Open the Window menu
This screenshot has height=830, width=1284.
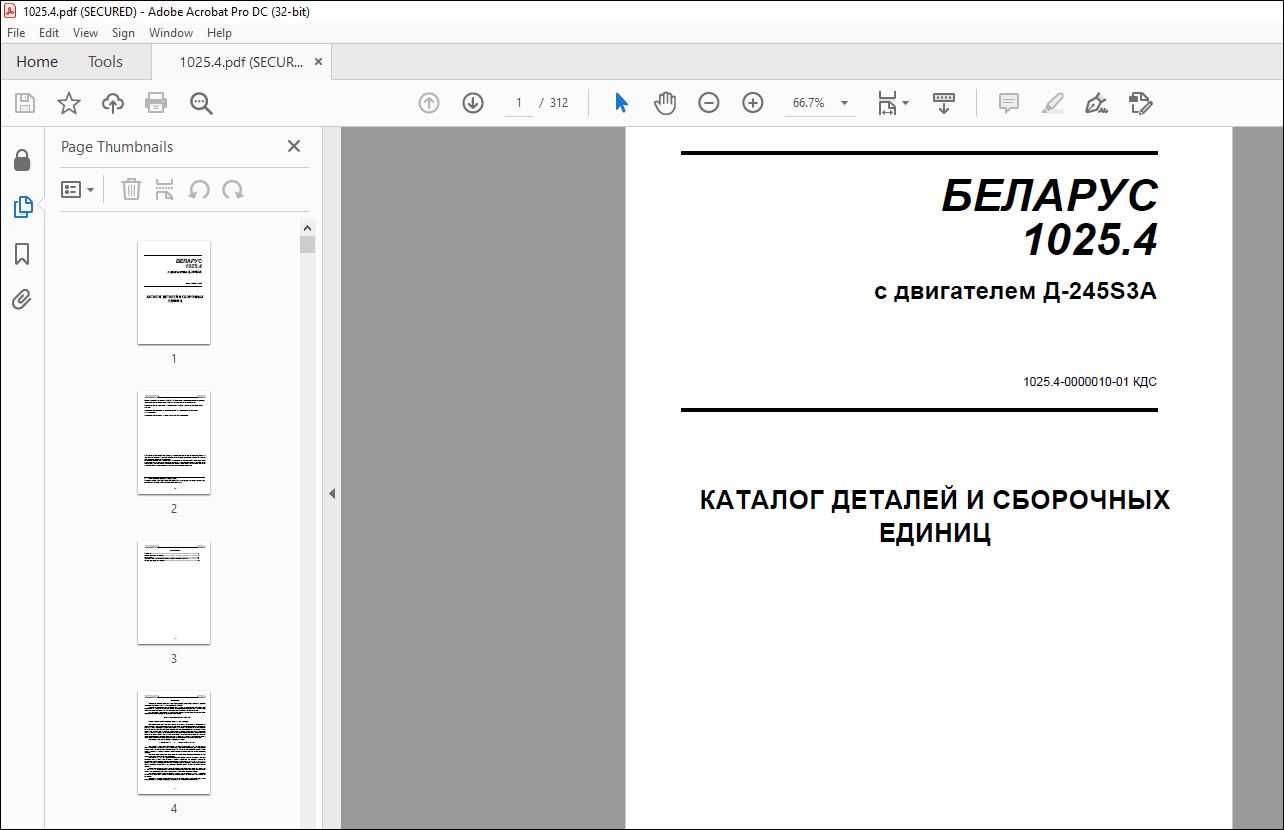171,33
